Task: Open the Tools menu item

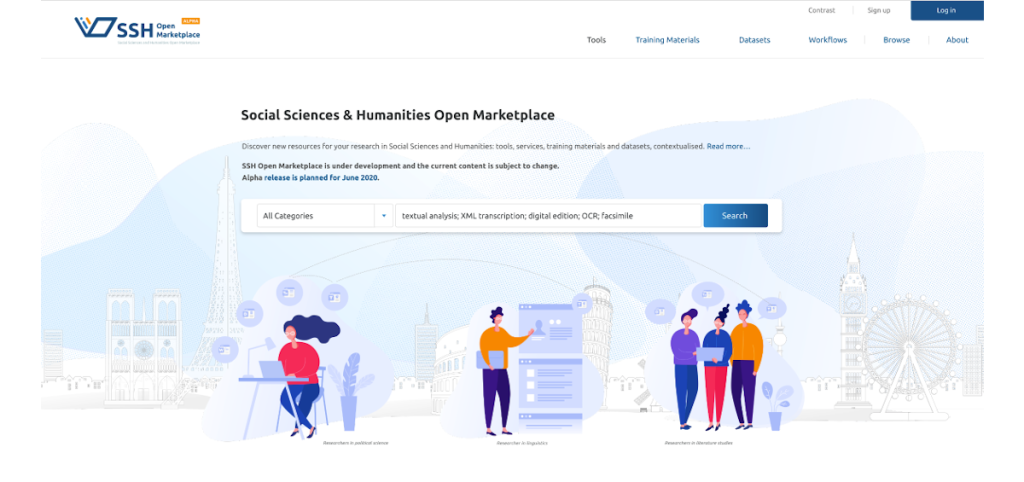Action: 596,40
